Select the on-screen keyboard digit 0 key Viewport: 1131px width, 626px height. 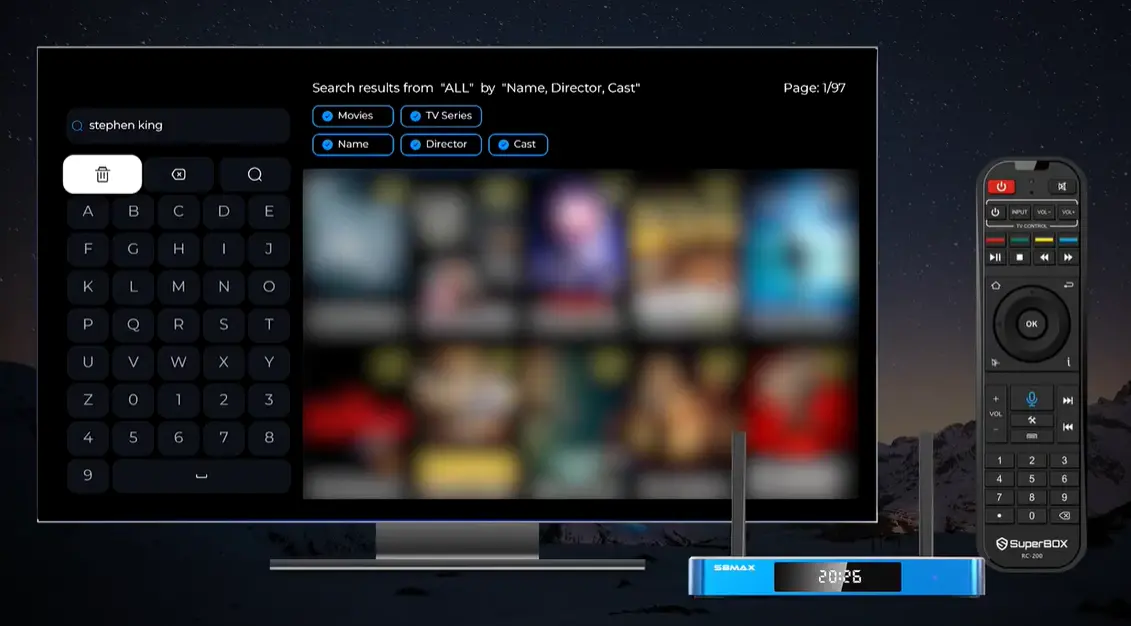(133, 400)
